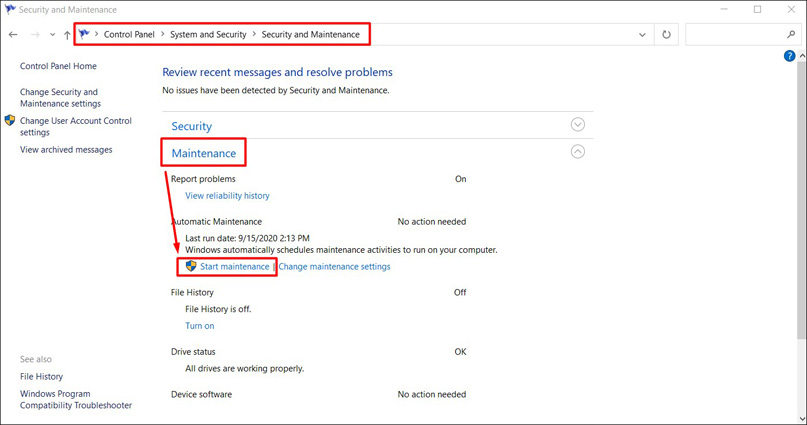Click the 'Automatic Maintenance' label
The width and height of the screenshot is (807, 425).
pos(216,222)
